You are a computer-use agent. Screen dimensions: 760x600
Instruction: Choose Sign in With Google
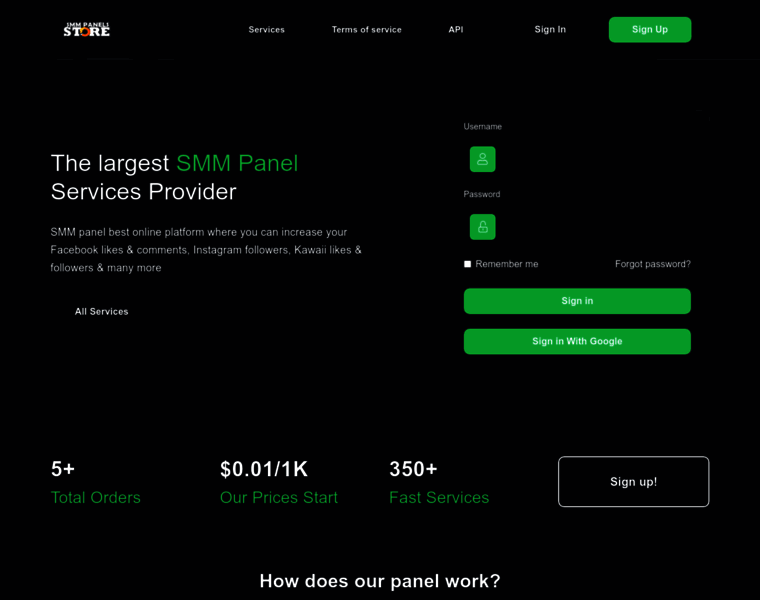coord(577,341)
